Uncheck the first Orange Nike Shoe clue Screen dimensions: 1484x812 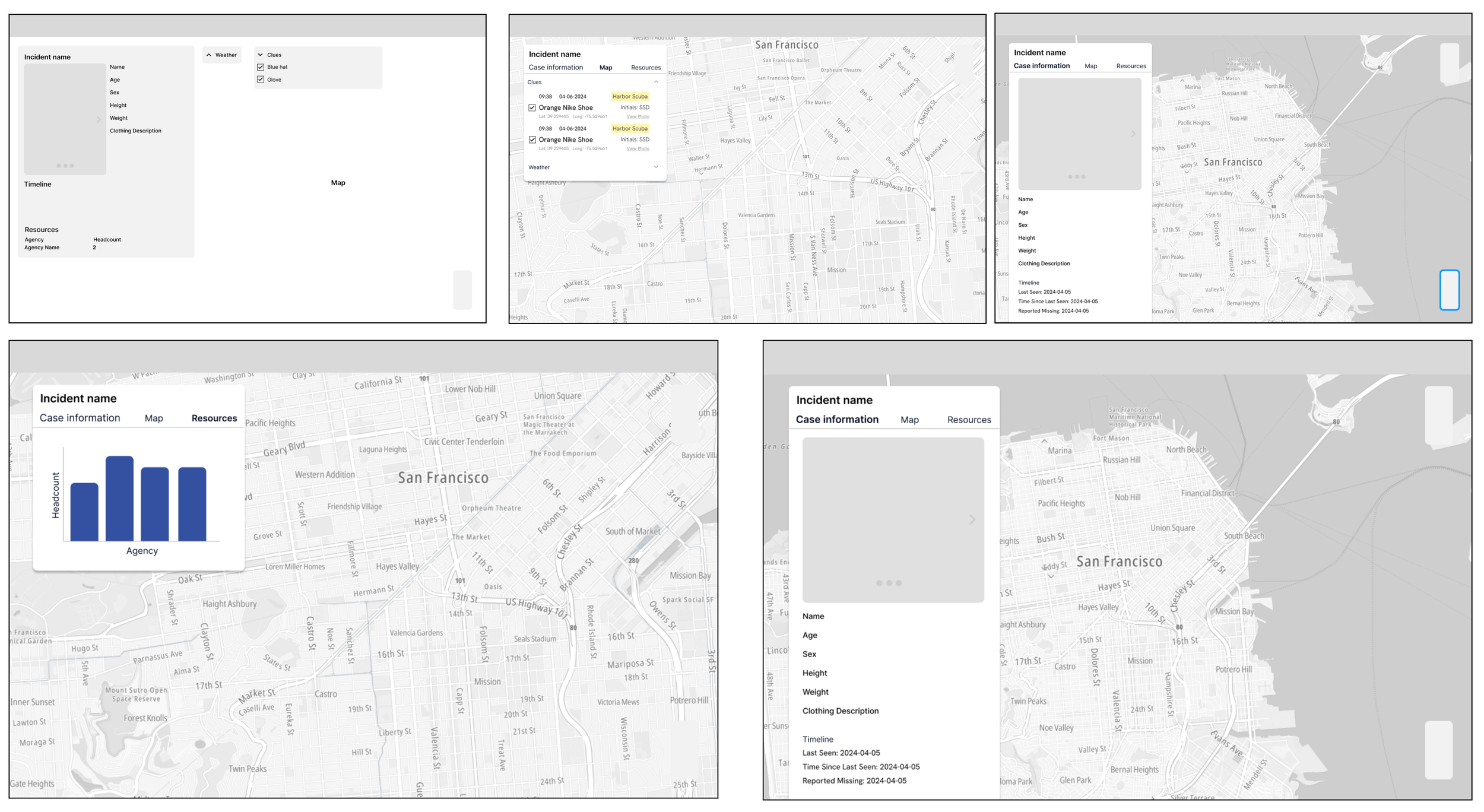[532, 107]
